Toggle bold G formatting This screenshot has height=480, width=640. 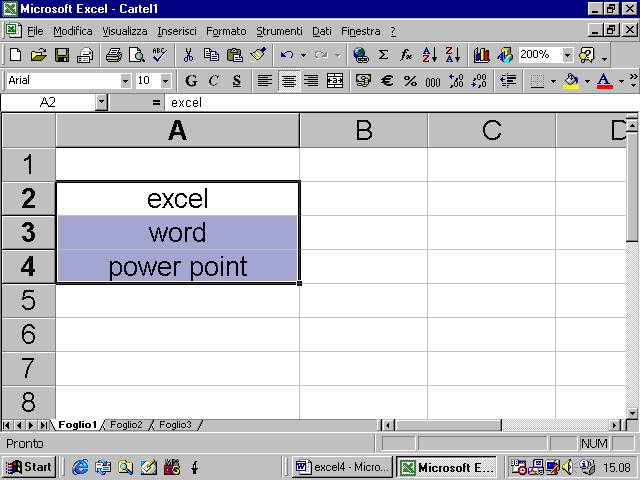click(191, 81)
